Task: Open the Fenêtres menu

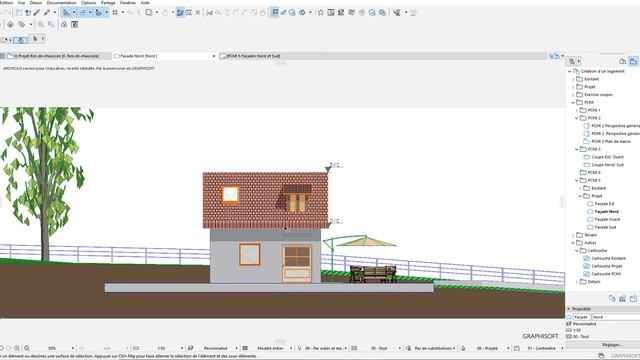Action: (128, 2)
